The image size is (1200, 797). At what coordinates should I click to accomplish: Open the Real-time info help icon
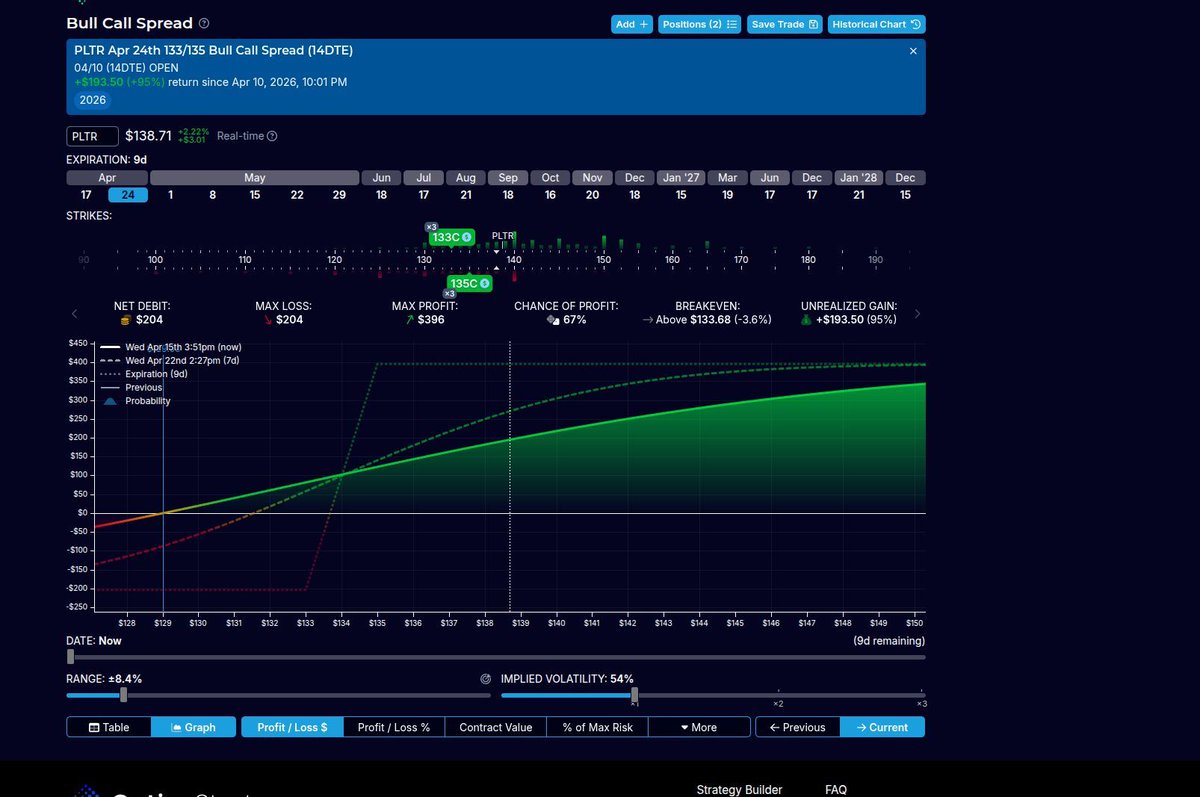tap(272, 136)
